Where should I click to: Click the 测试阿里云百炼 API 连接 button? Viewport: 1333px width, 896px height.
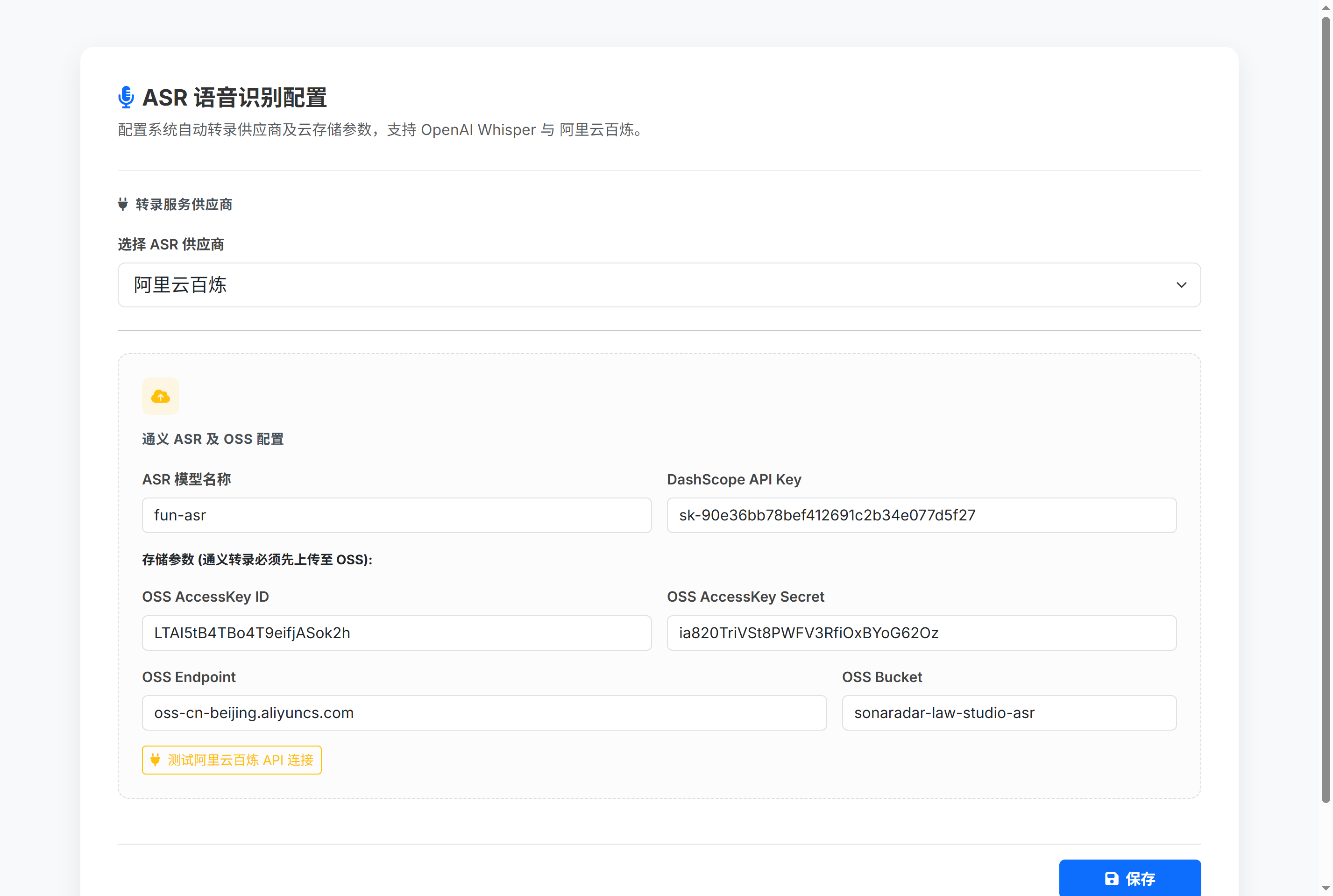[x=231, y=760]
